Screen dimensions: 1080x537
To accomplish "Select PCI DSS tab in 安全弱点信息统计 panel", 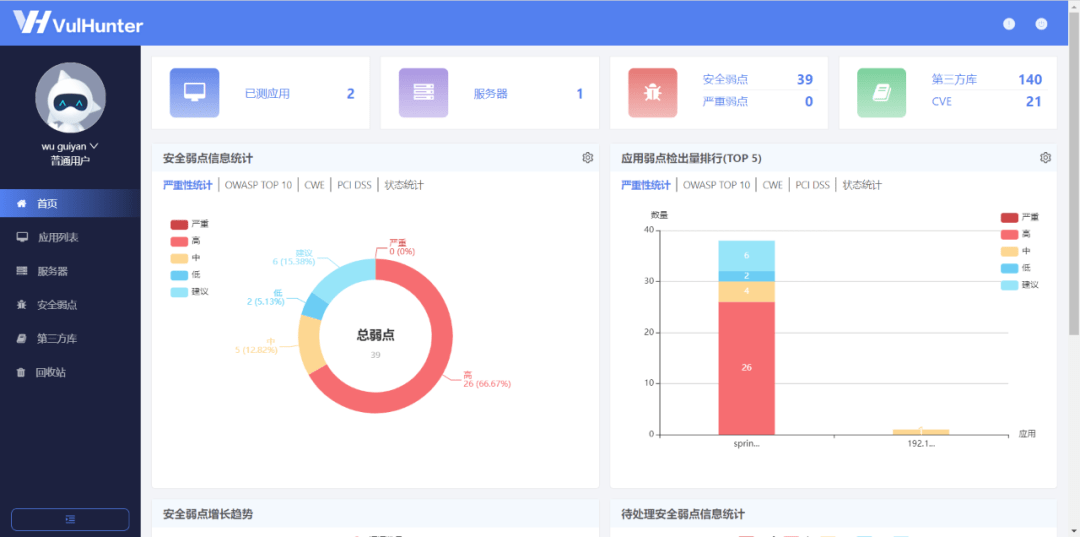I will [354, 185].
